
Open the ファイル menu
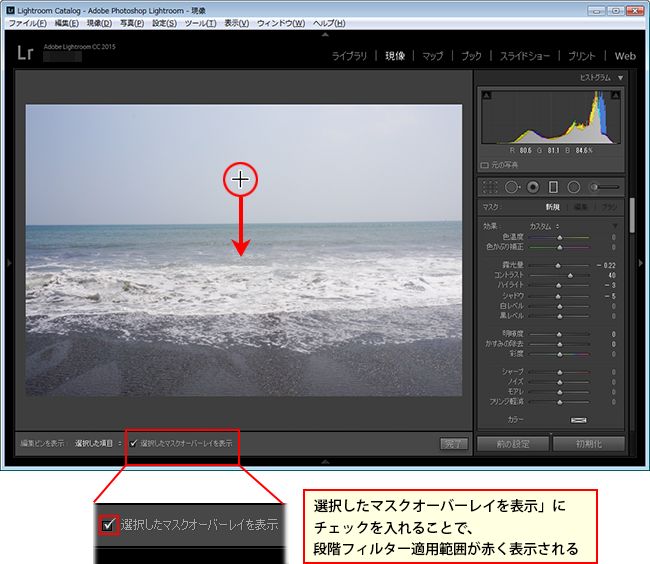point(27,23)
